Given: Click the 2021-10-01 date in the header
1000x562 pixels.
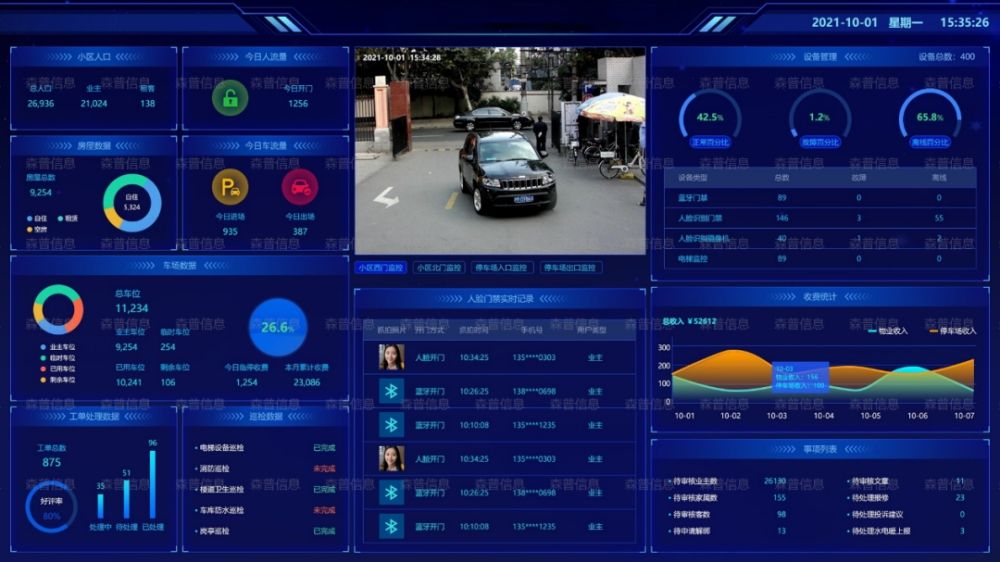Looking at the screenshot, I should coord(844,22).
